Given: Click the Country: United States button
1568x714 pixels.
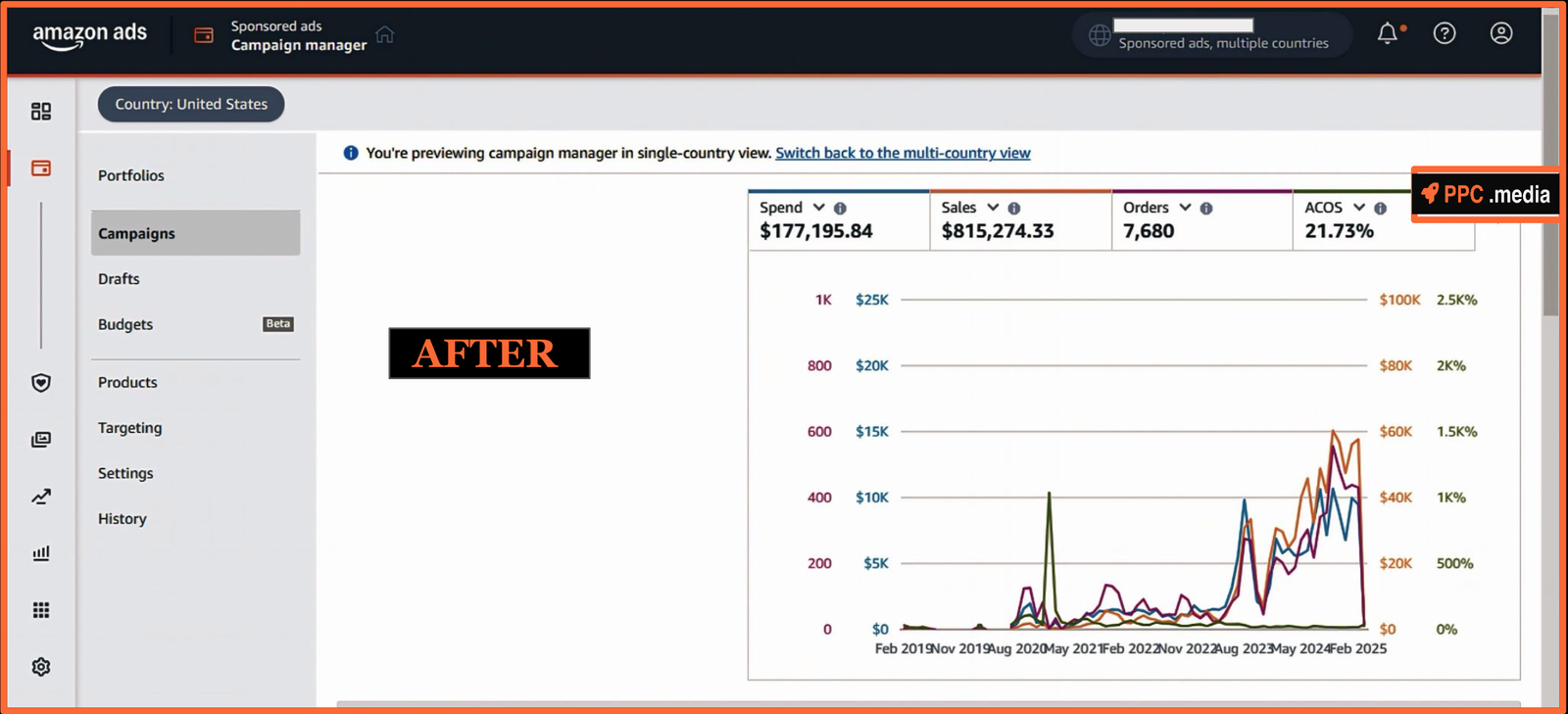Looking at the screenshot, I should click(x=191, y=104).
